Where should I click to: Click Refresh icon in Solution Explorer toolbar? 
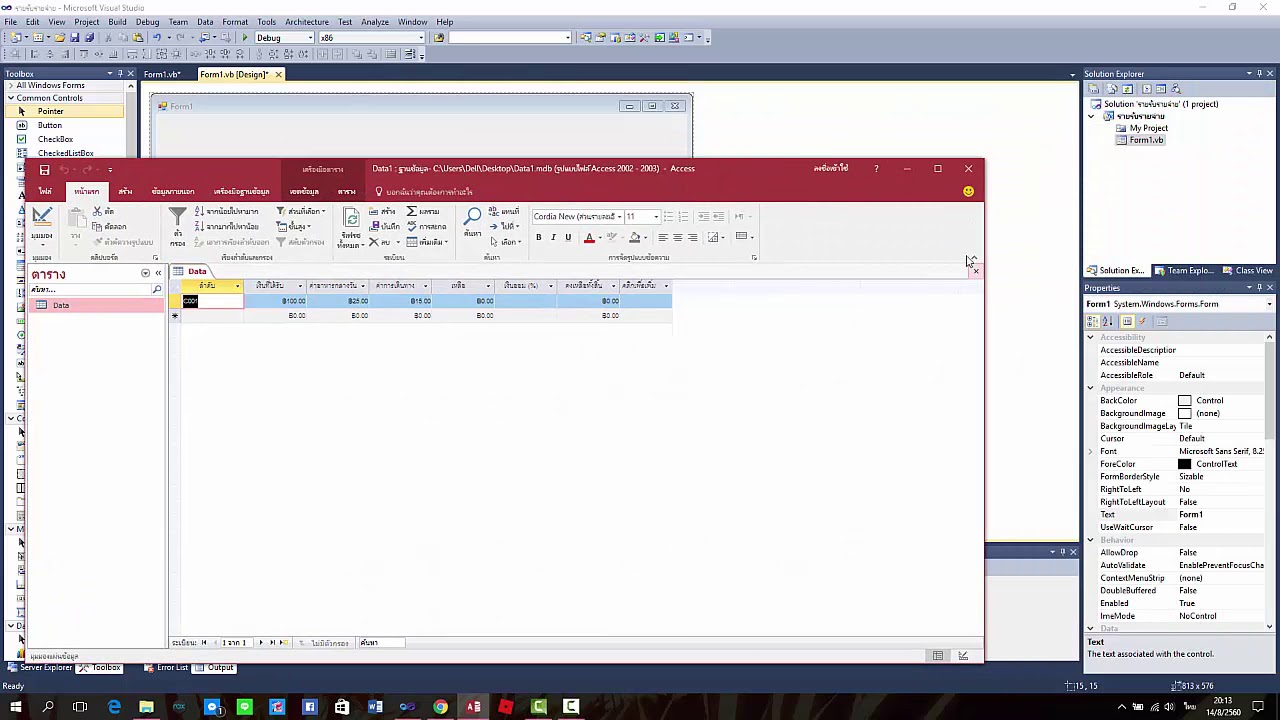tap(1128, 89)
